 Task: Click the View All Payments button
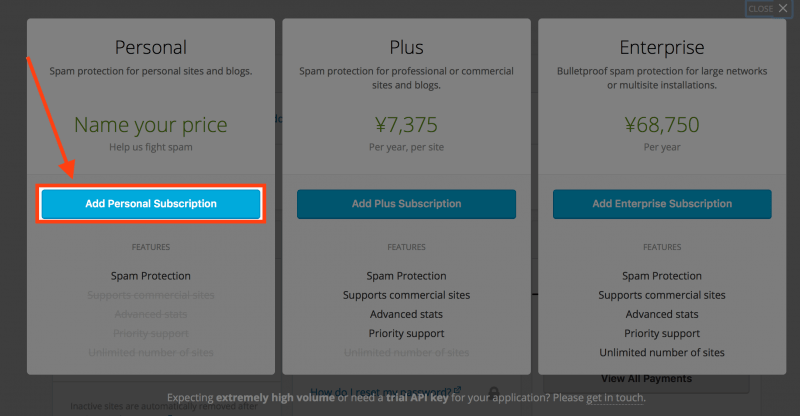pos(646,378)
